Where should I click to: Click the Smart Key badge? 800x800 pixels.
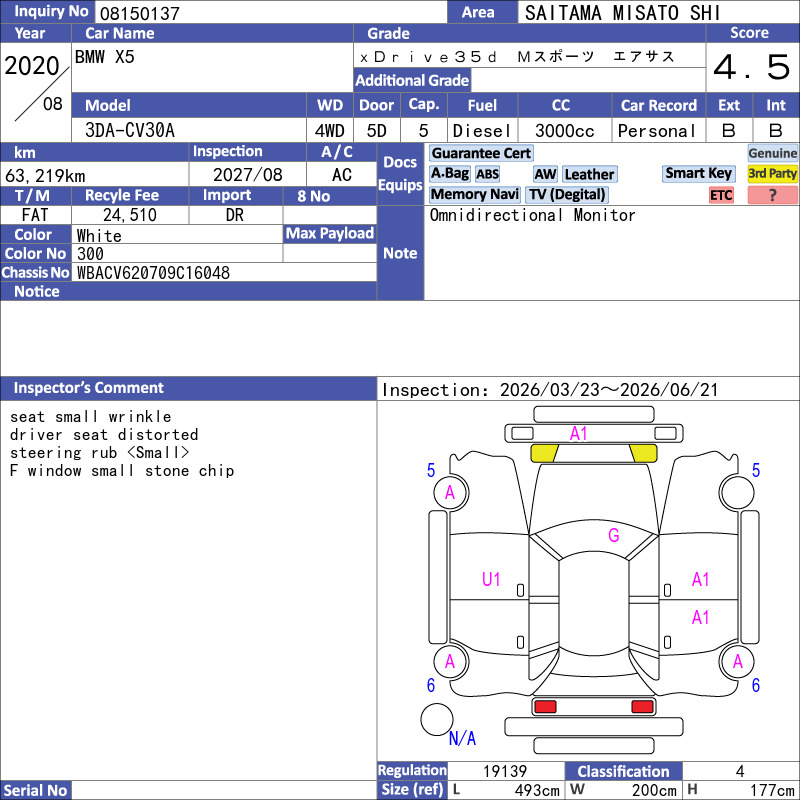[x=699, y=174]
